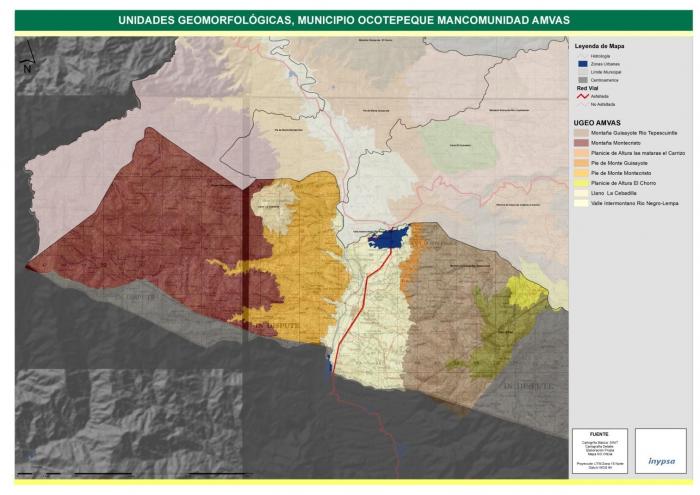Image resolution: width=700 pixels, height=495 pixels.
Task: Click the Limite Municipal legend symbol
Action: click(x=581, y=72)
